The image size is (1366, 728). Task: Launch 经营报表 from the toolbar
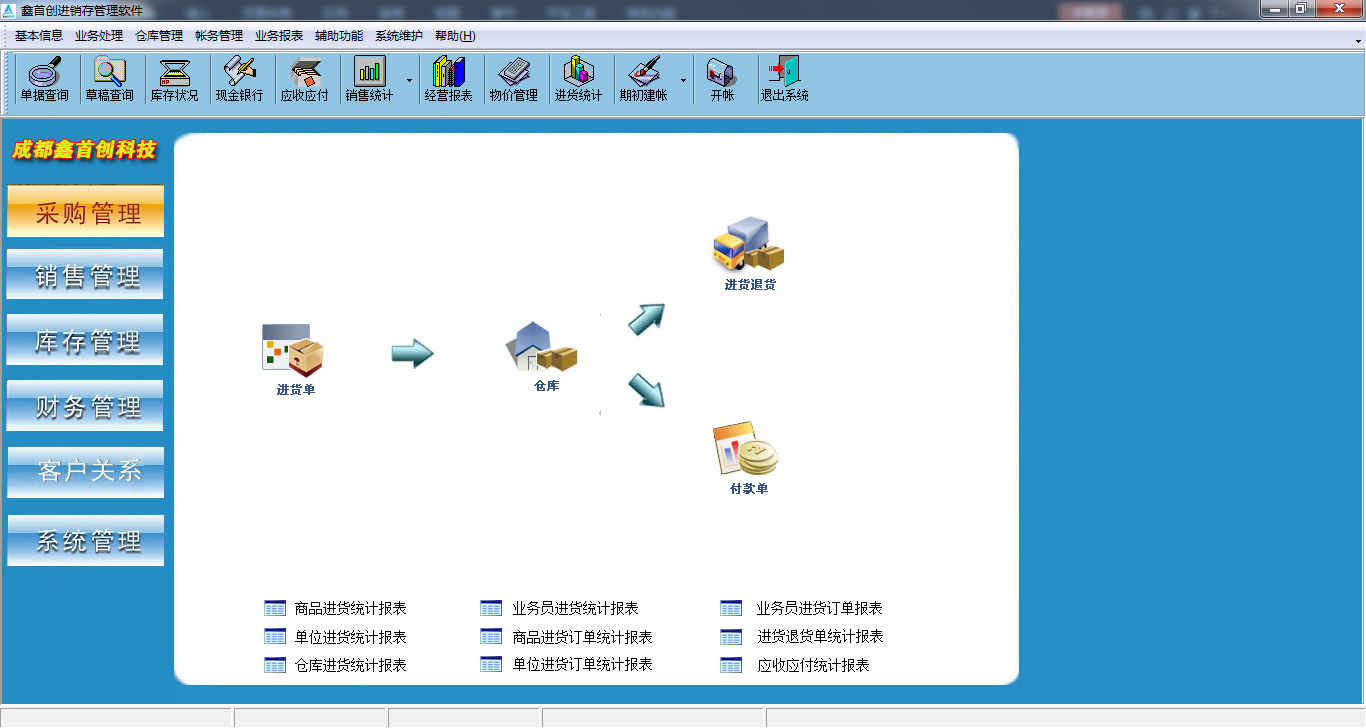coord(450,78)
